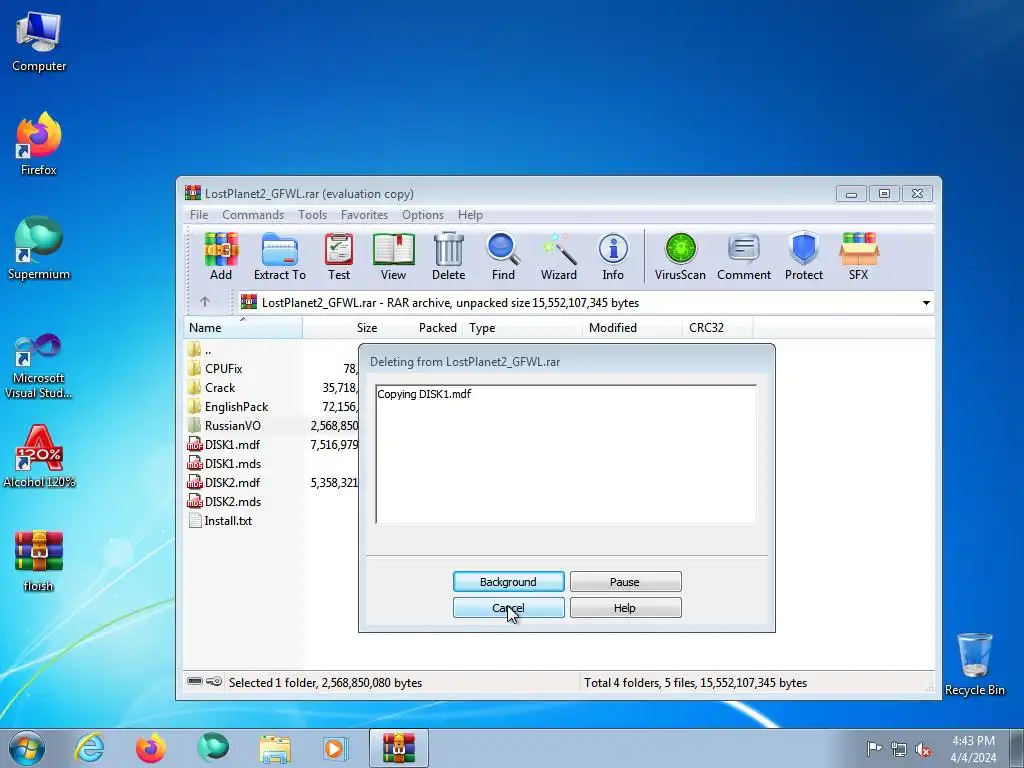Open the View toolbar button
The width and height of the screenshot is (1024, 768).
tap(393, 256)
